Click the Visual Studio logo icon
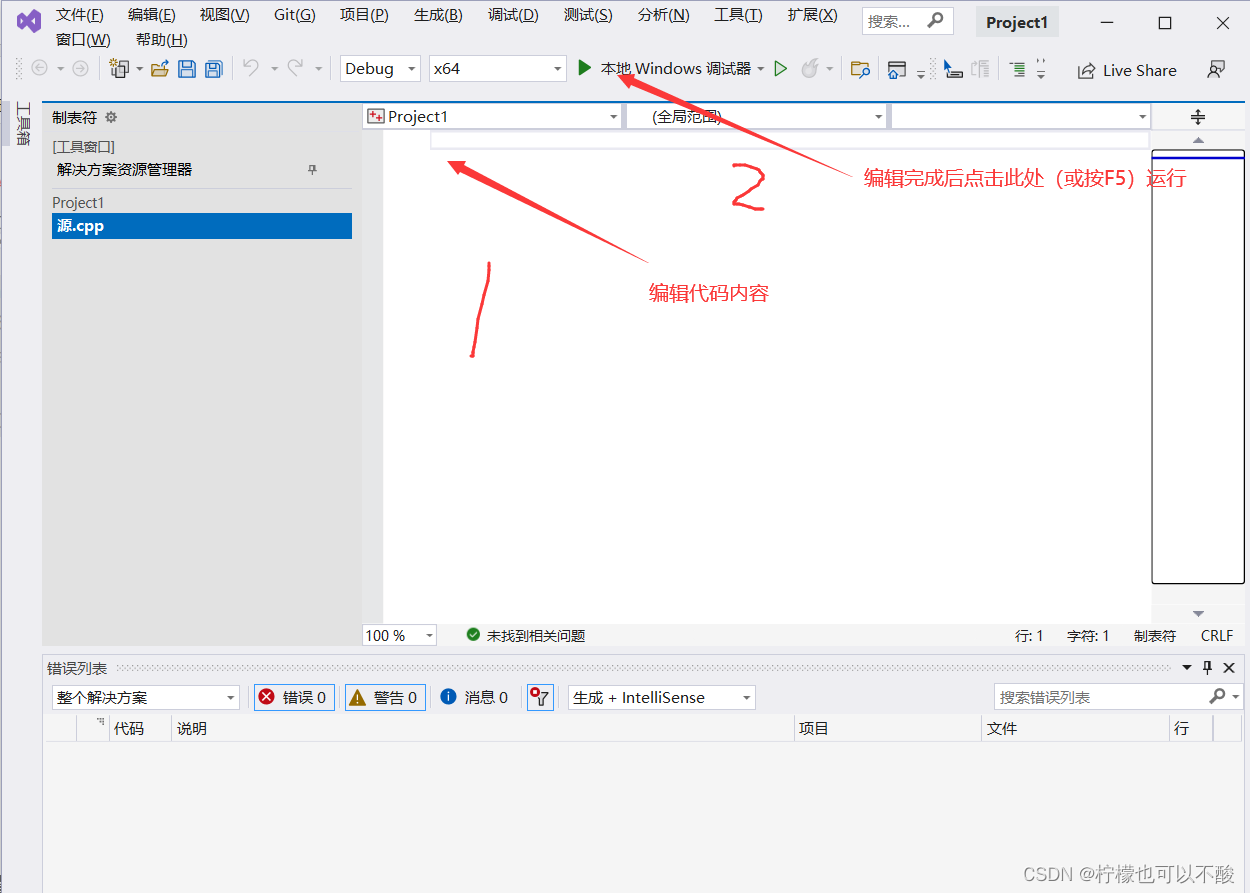1250x893 pixels. click(28, 21)
